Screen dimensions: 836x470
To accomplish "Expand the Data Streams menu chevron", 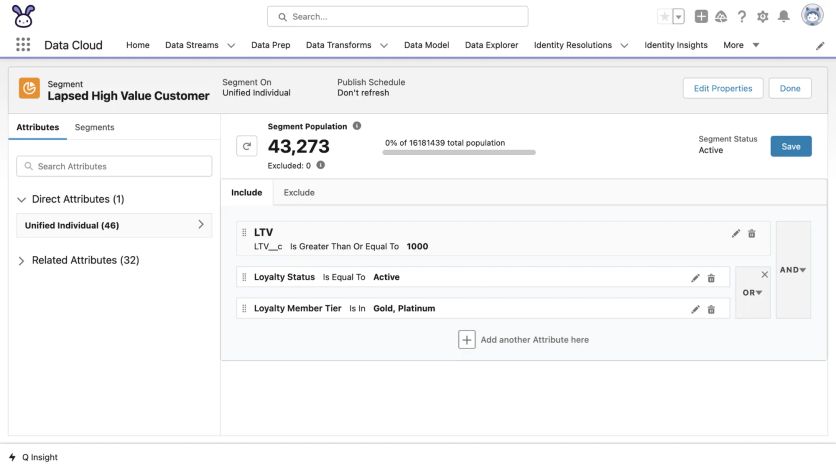I will point(231,45).
